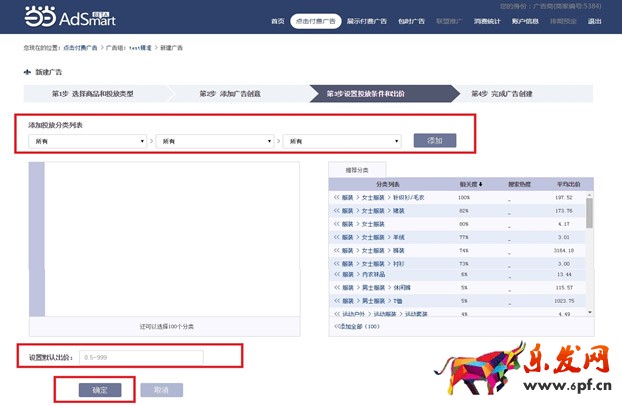Click the << add icon for 女士服装 > 羊绒
This screenshot has height=406, width=622.
coord(337,237)
